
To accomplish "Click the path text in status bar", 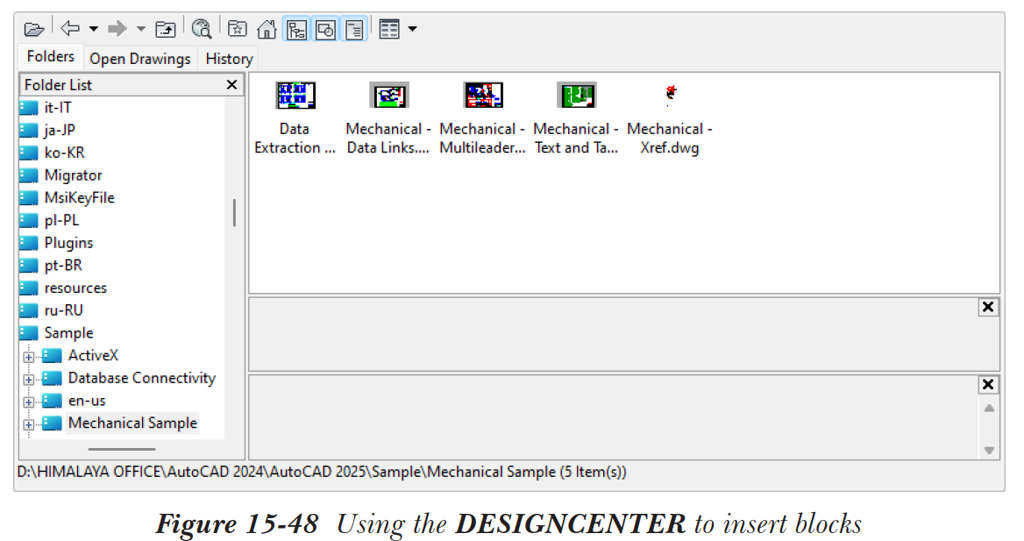I will (321, 472).
